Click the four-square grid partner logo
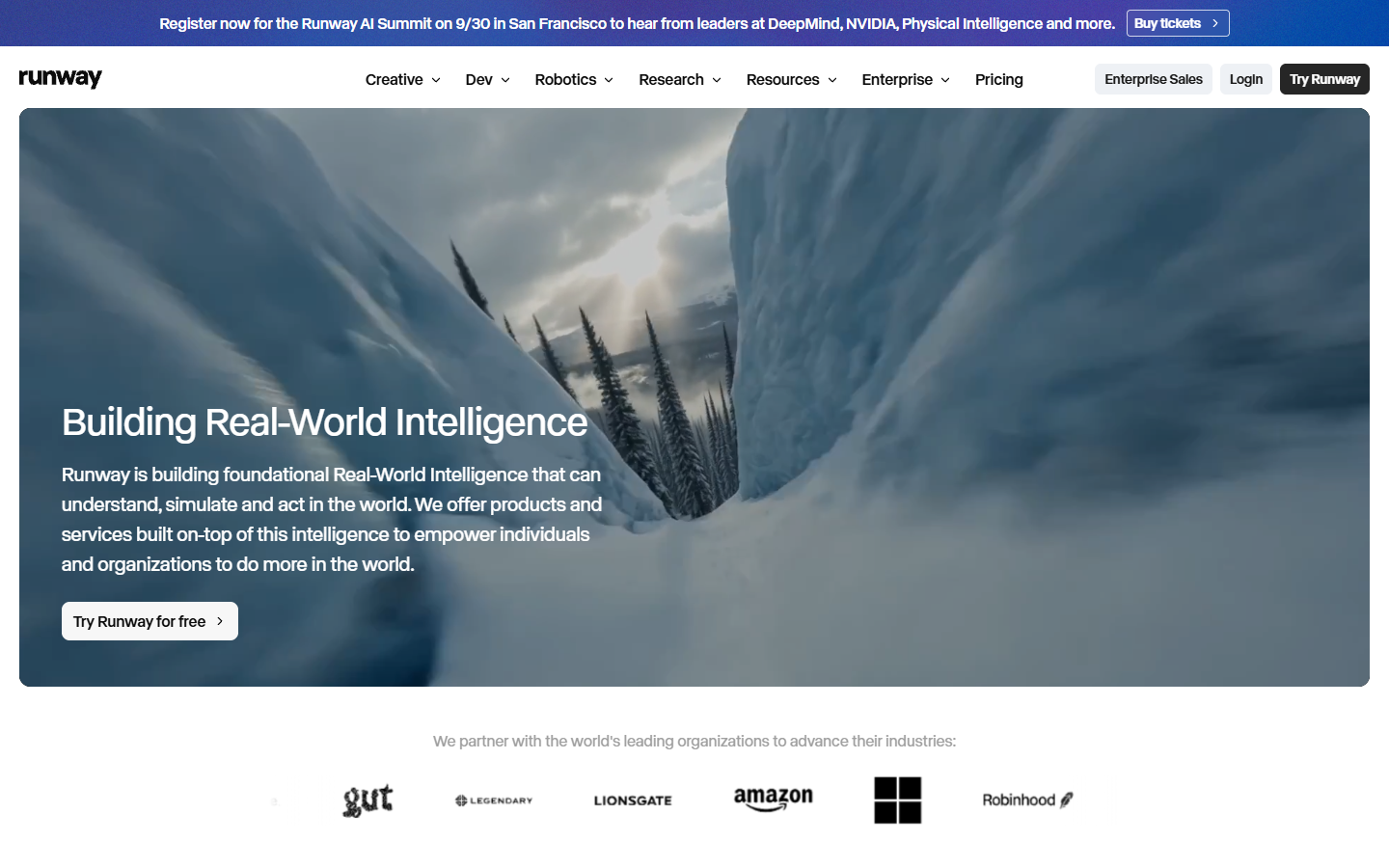The width and height of the screenshot is (1389, 868). click(898, 800)
